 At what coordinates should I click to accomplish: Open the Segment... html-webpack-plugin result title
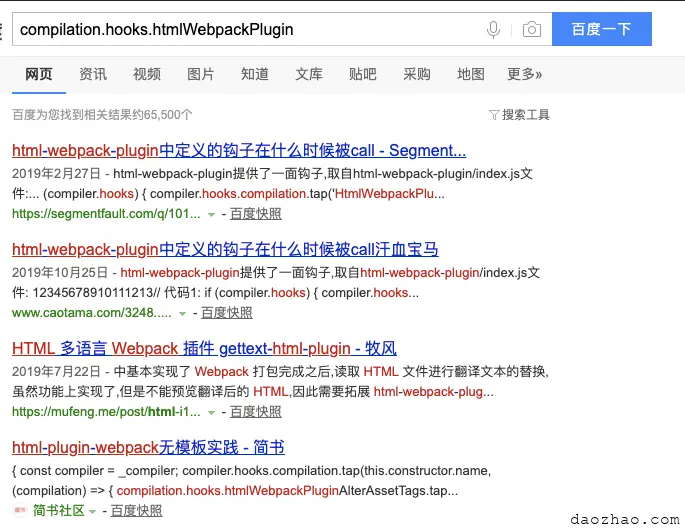[x=239, y=150]
